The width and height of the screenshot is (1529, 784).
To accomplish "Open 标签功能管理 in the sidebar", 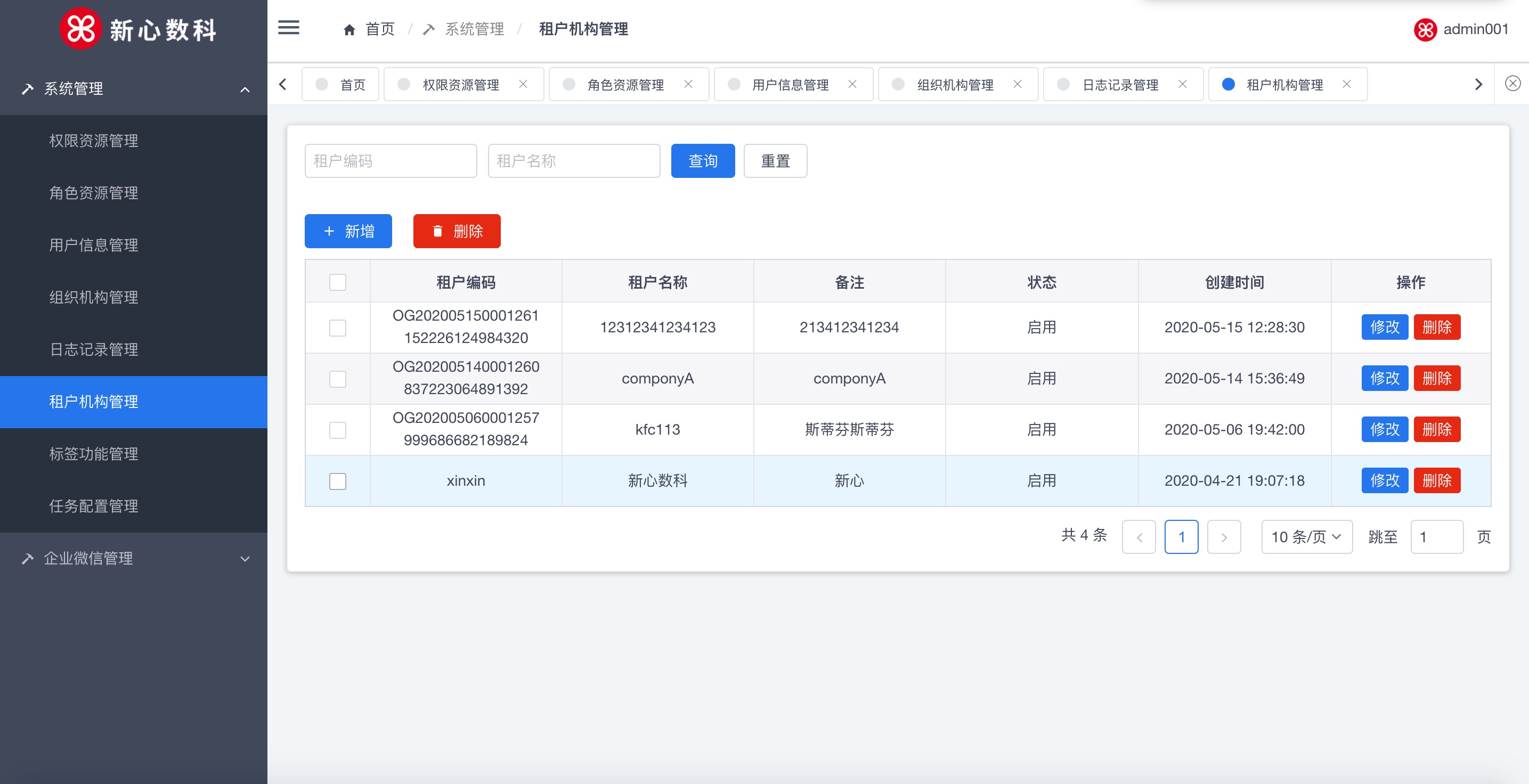I will [x=94, y=454].
